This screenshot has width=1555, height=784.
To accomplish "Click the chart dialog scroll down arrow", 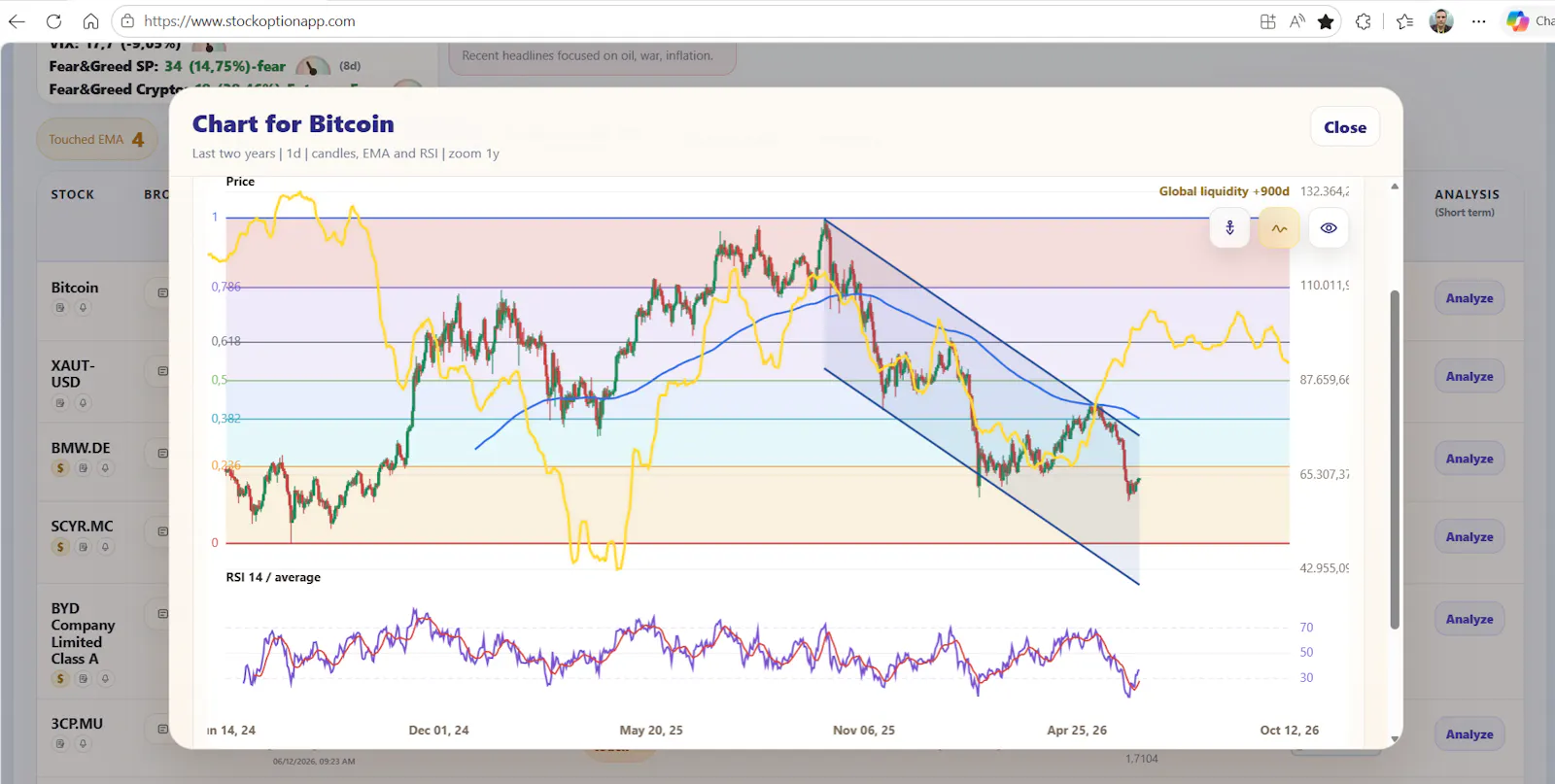I will pos(1395,739).
